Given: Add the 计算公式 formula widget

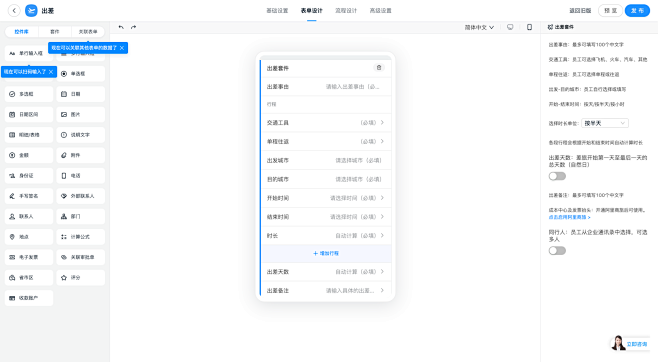Looking at the screenshot, I should (81, 237).
